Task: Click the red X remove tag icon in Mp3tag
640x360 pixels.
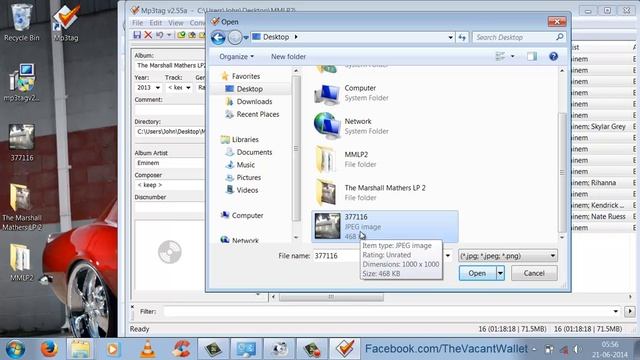Action: click(148, 35)
